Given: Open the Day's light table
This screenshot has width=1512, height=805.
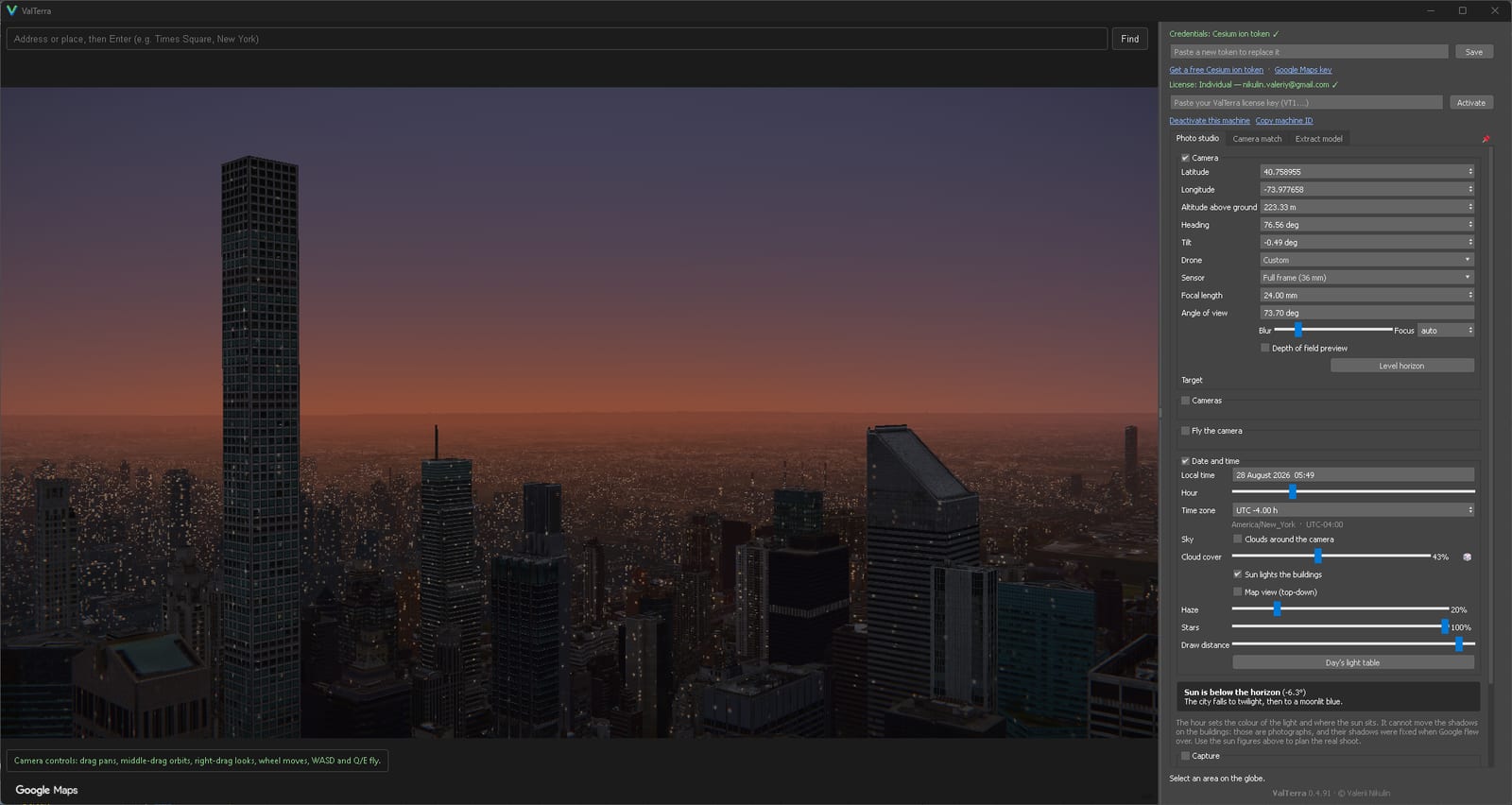Looking at the screenshot, I should [x=1352, y=663].
